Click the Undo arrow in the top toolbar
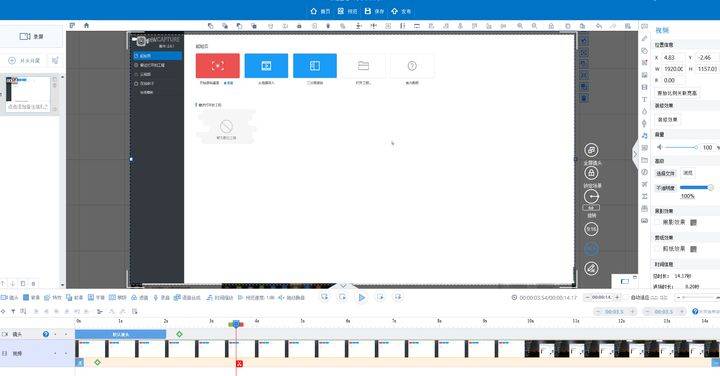 pos(599,26)
